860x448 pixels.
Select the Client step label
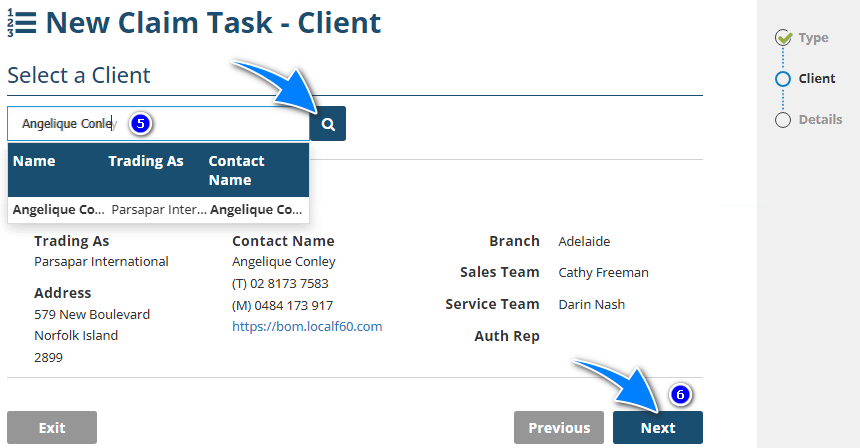click(x=817, y=79)
